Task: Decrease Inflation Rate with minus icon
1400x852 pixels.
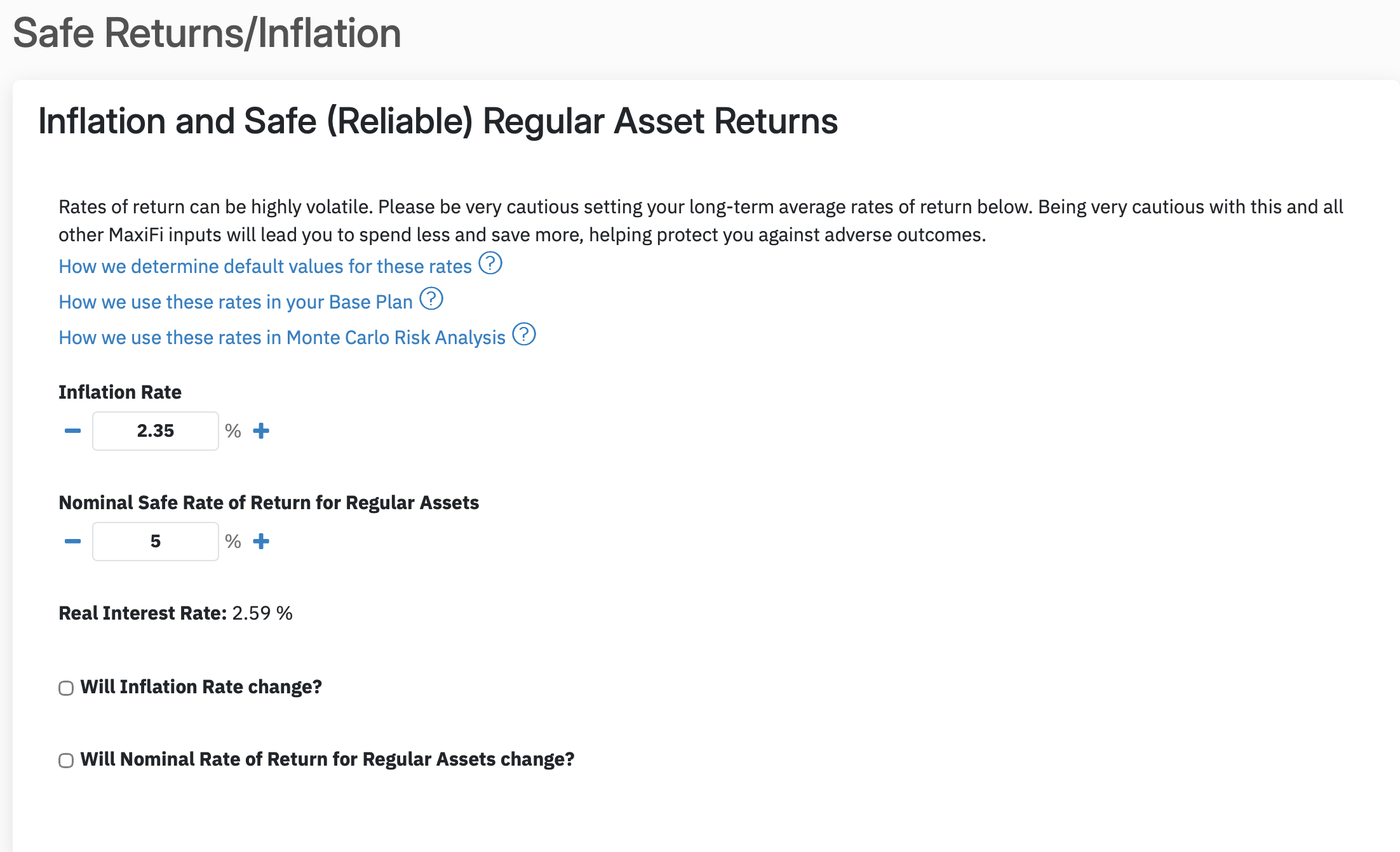Action: [73, 431]
